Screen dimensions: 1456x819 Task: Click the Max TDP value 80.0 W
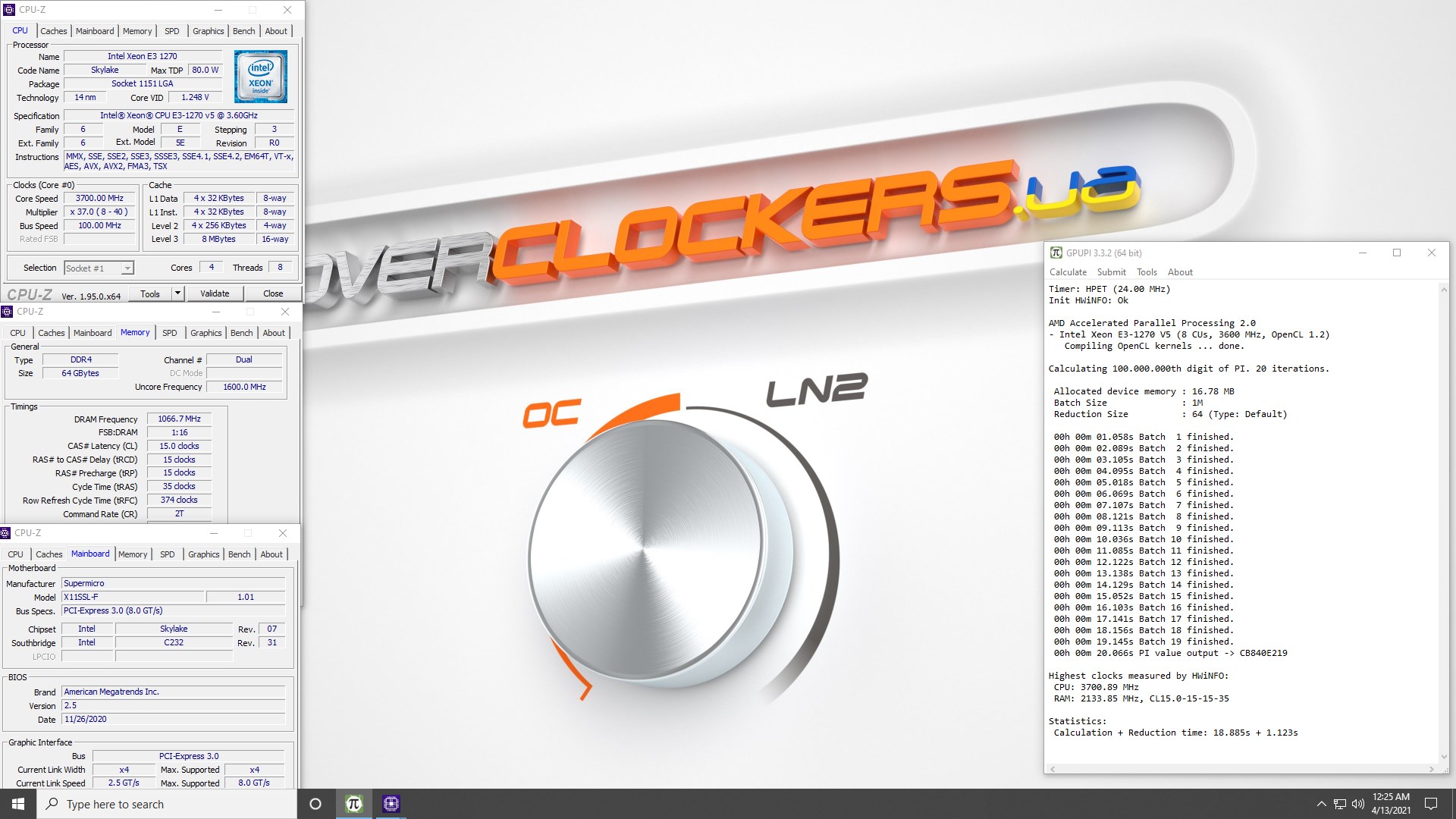click(x=205, y=70)
